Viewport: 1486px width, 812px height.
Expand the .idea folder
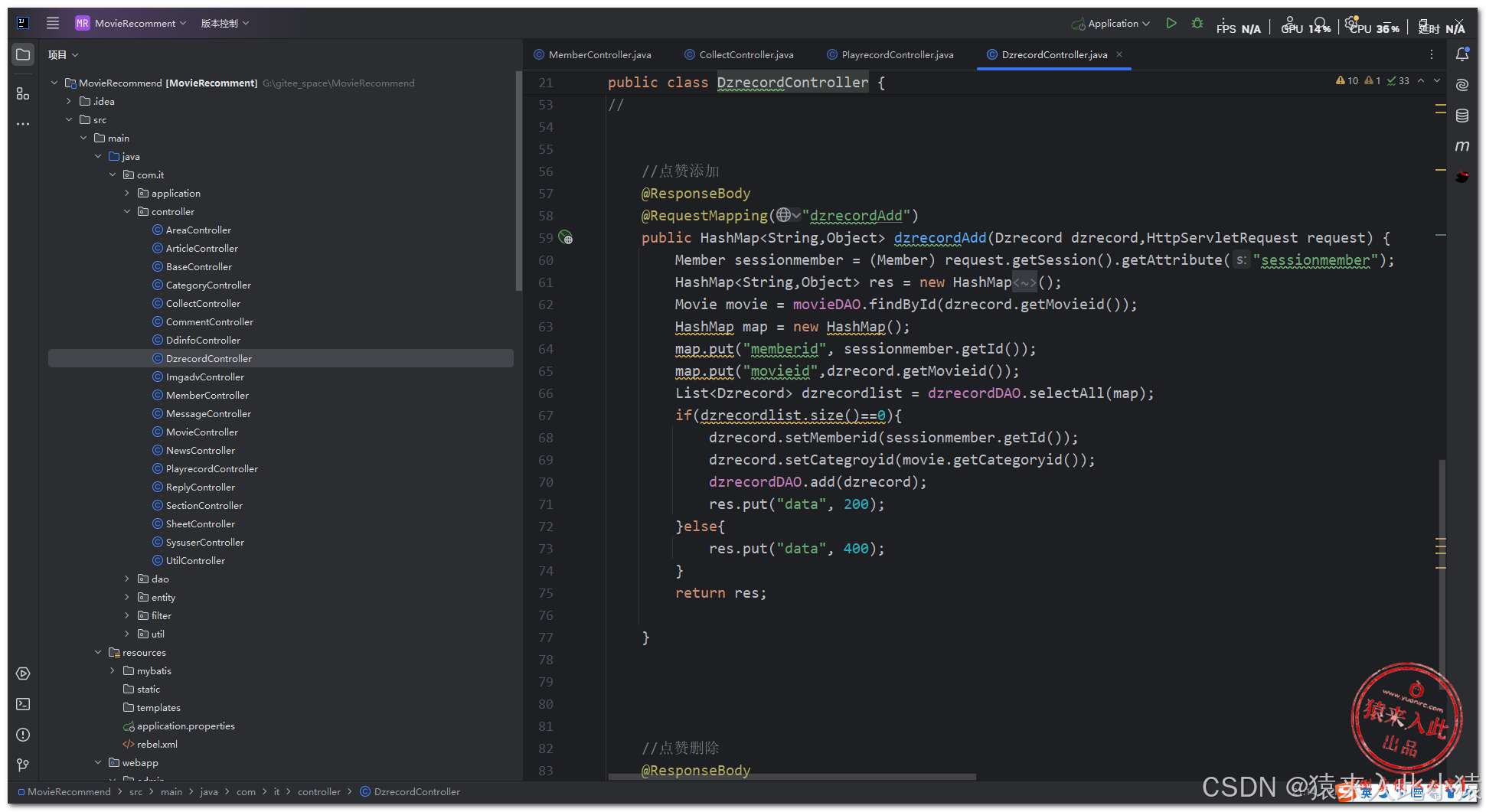click(68, 101)
